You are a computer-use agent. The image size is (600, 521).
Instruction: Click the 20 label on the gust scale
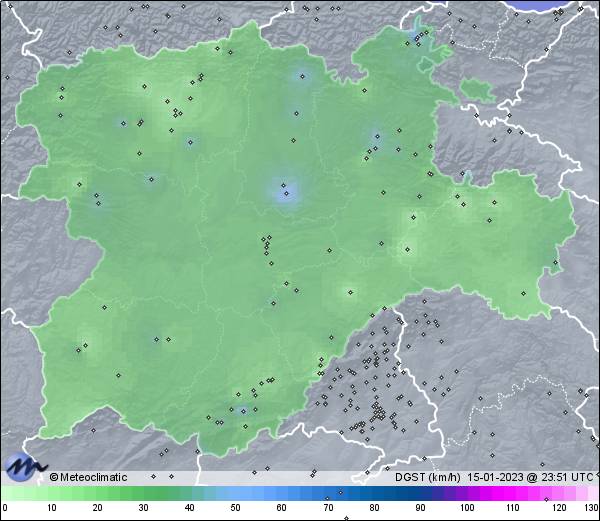pyautogui.click(x=98, y=508)
